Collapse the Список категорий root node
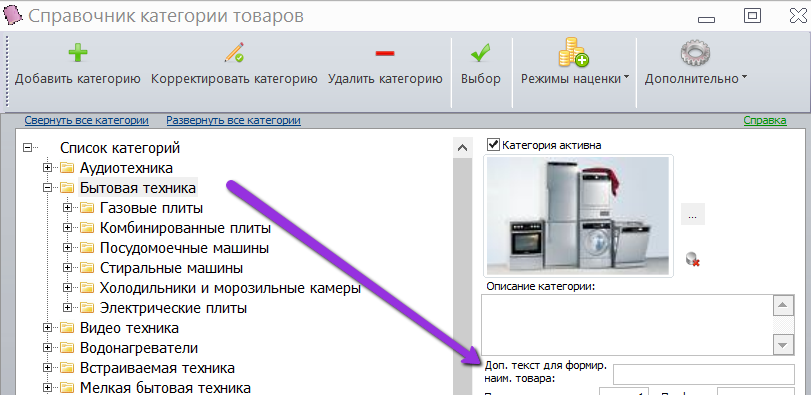811x395 pixels. (x=27, y=148)
